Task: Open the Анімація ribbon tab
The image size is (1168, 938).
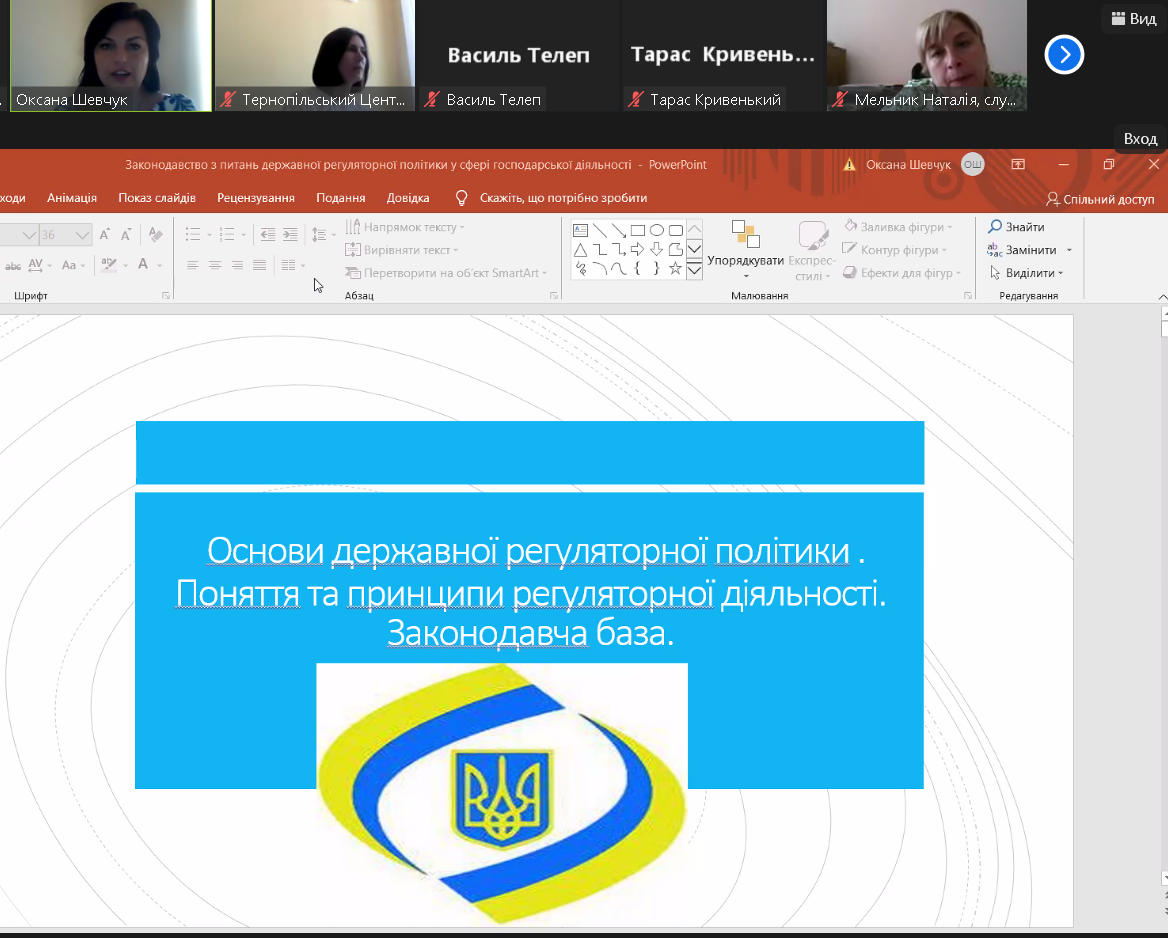Action: (x=72, y=197)
